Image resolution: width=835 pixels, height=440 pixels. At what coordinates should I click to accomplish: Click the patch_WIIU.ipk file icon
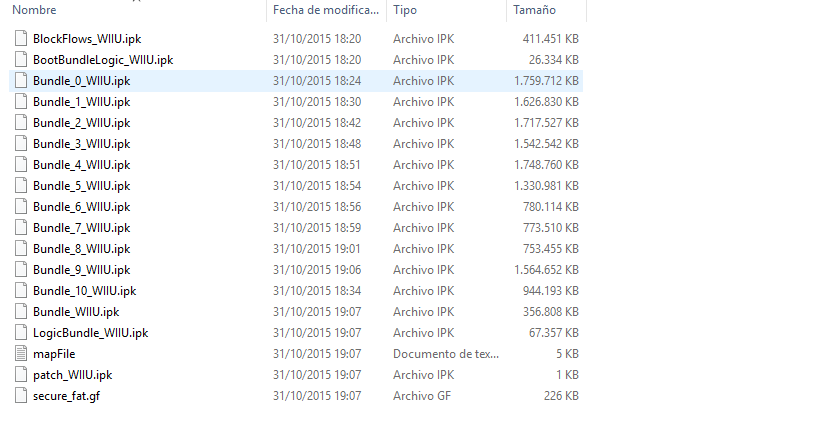(23, 375)
